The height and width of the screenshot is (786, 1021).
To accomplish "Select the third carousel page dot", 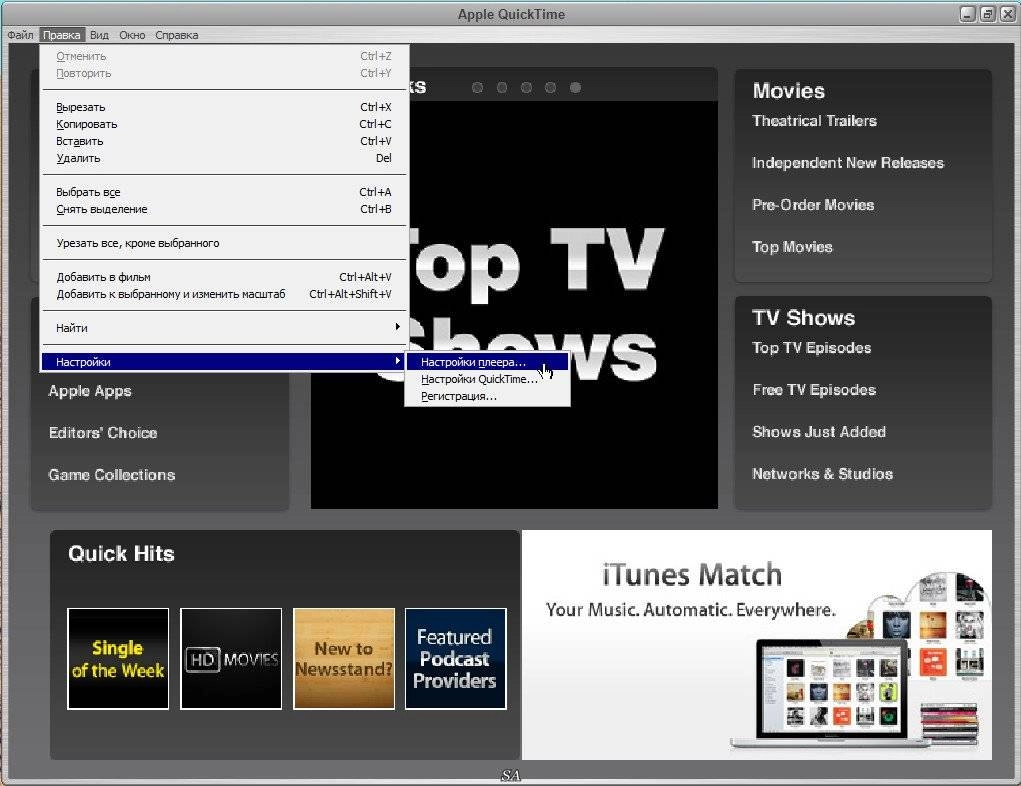I will (526, 87).
